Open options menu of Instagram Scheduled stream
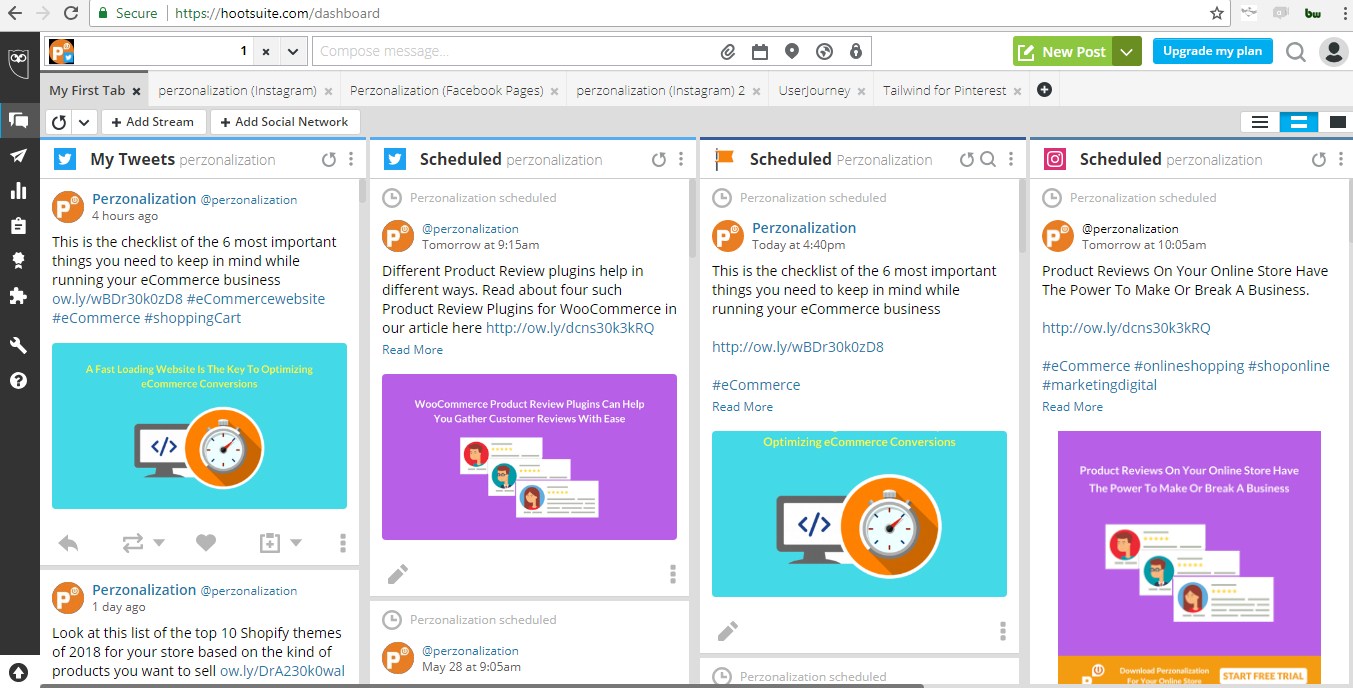The width and height of the screenshot is (1353, 688). [x=1341, y=159]
